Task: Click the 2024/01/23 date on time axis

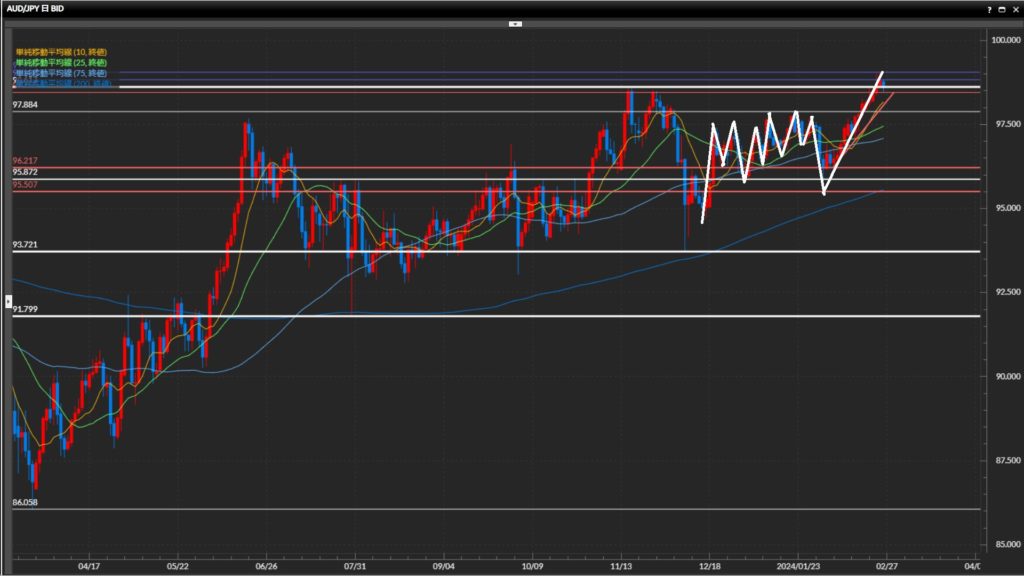Action: point(796,565)
